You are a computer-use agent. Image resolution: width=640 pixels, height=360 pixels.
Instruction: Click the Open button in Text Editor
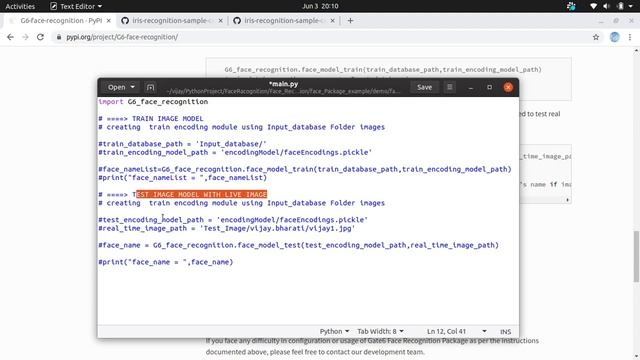116,87
